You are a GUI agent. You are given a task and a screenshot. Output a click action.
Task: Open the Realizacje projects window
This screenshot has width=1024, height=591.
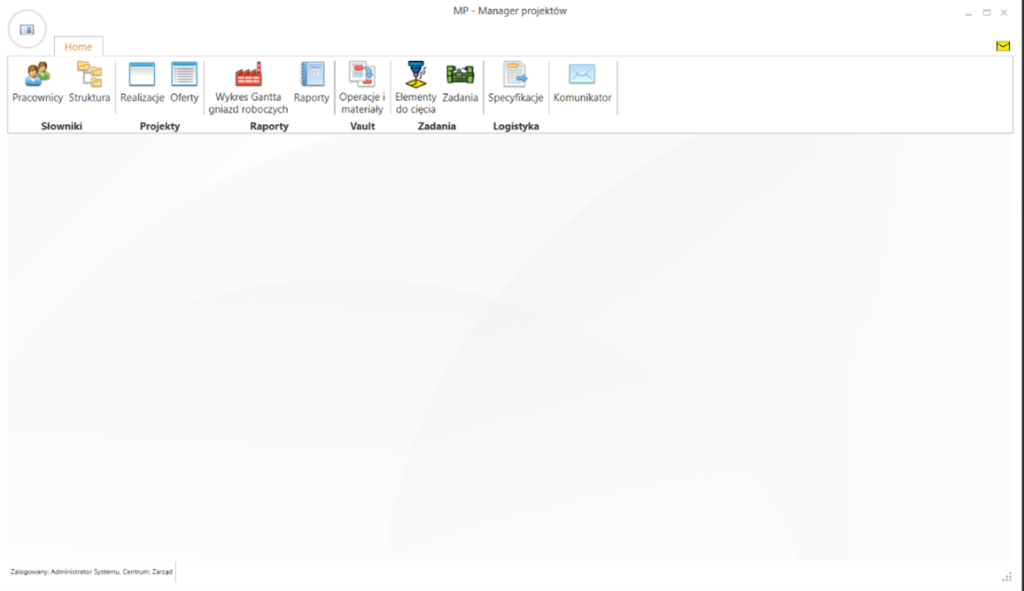tap(142, 83)
